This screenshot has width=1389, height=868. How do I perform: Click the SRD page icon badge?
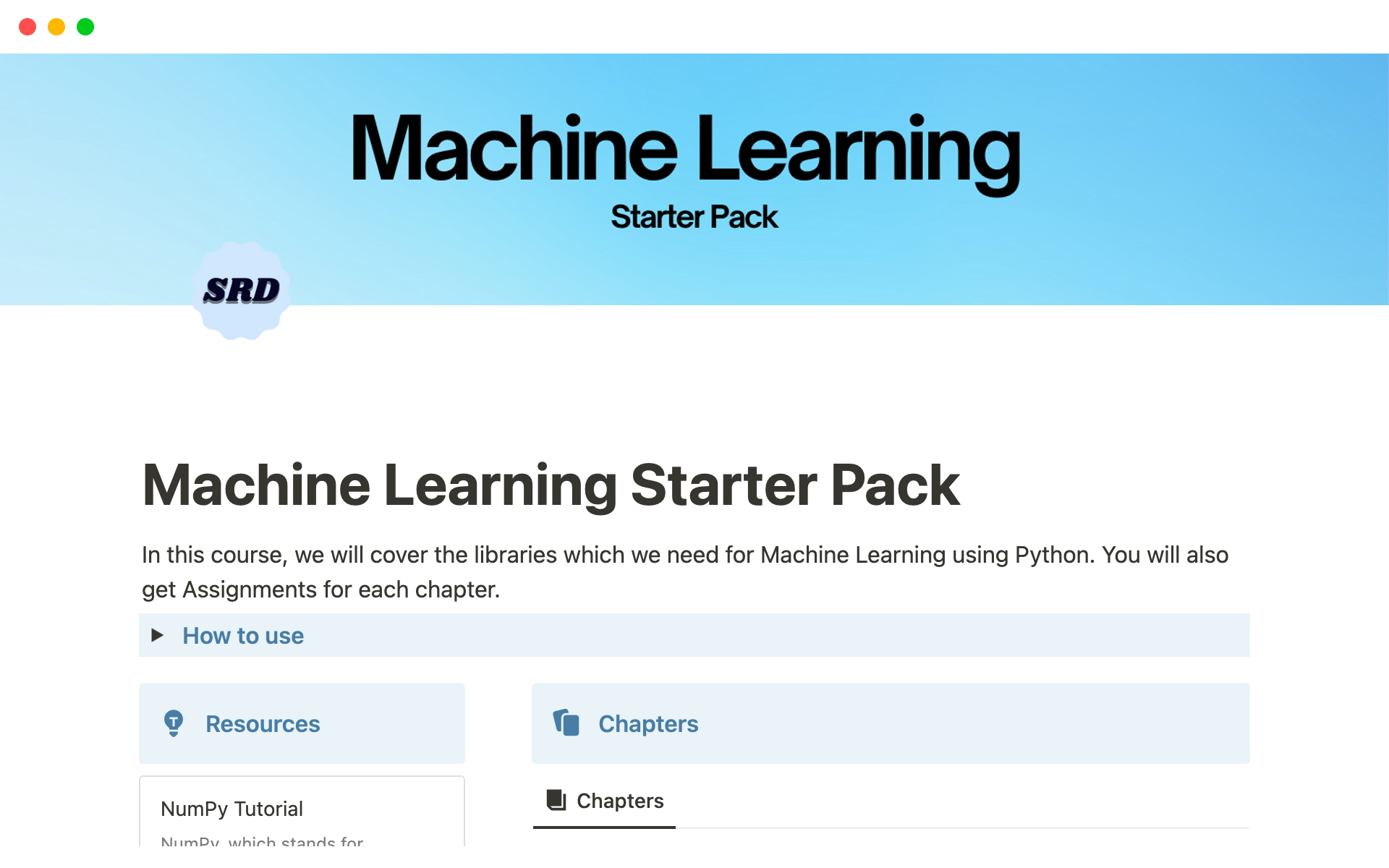(242, 291)
